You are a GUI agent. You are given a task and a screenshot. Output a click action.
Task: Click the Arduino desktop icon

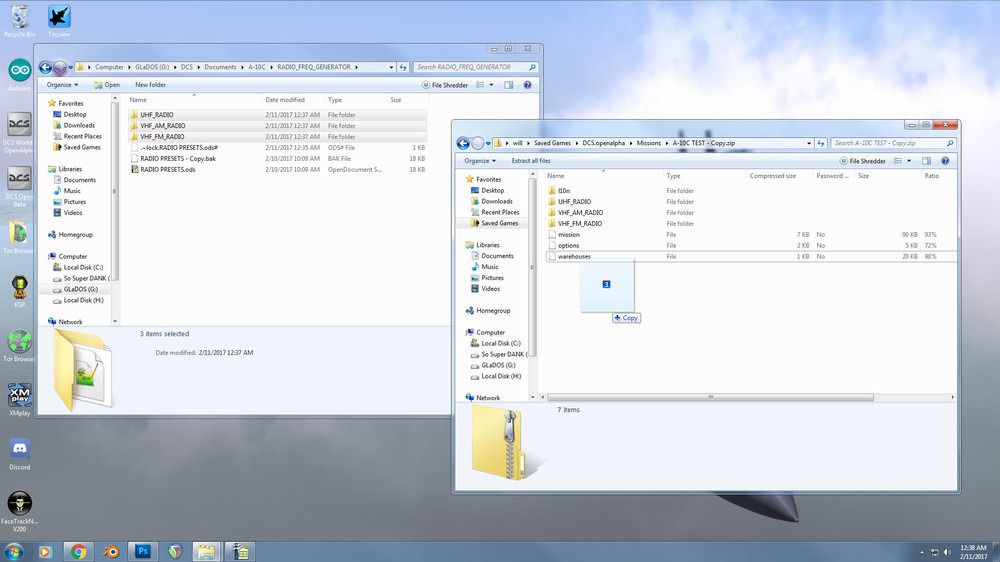click(19, 72)
